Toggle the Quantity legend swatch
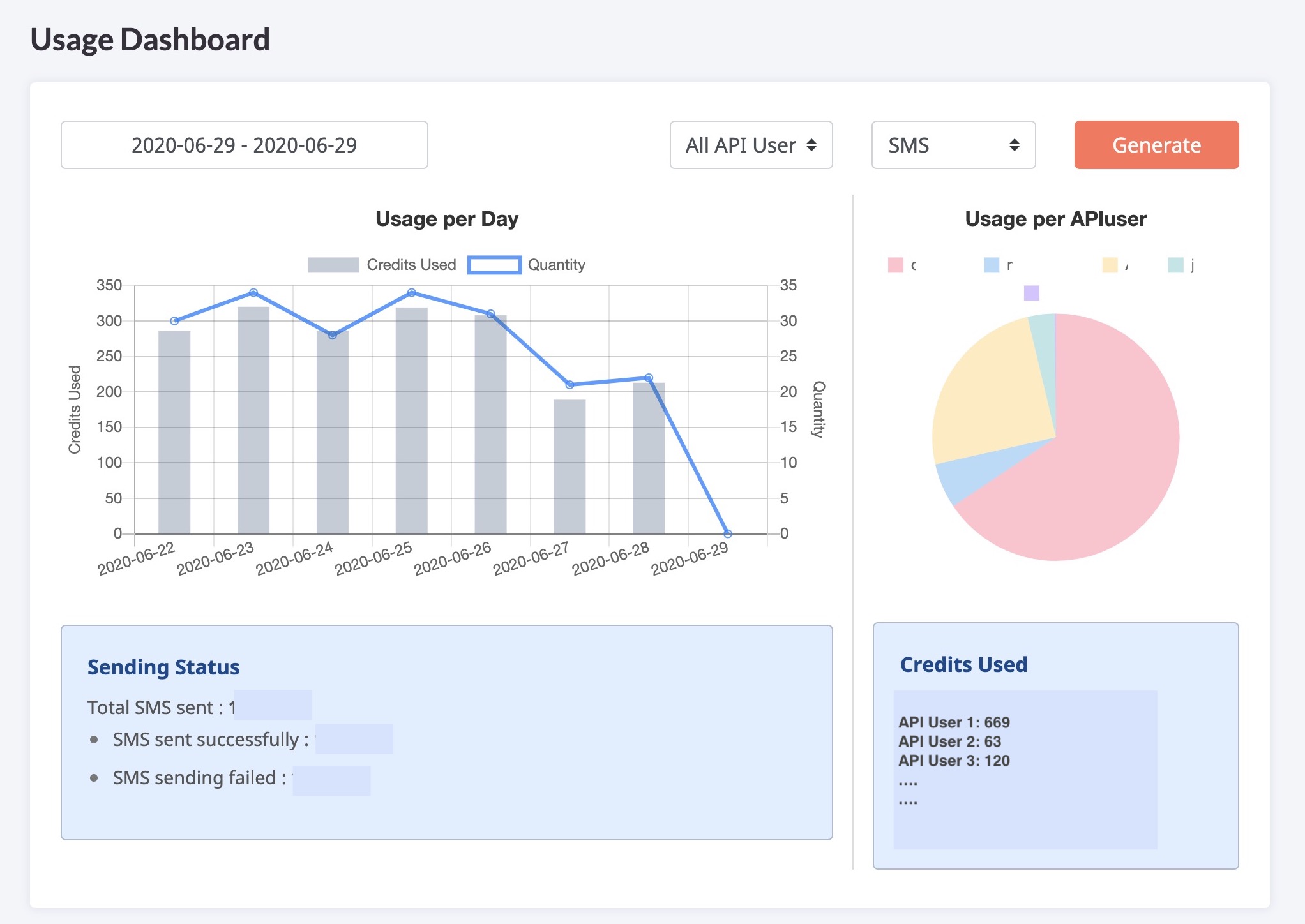The height and width of the screenshot is (924, 1305). (494, 265)
